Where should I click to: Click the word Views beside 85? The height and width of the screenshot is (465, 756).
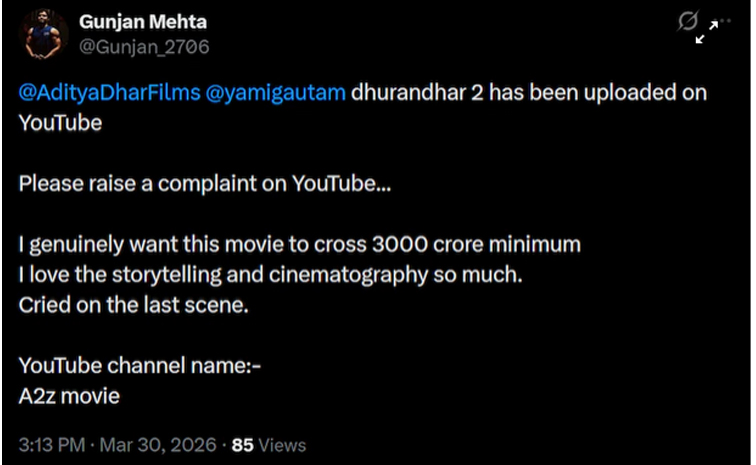pyautogui.click(x=283, y=444)
